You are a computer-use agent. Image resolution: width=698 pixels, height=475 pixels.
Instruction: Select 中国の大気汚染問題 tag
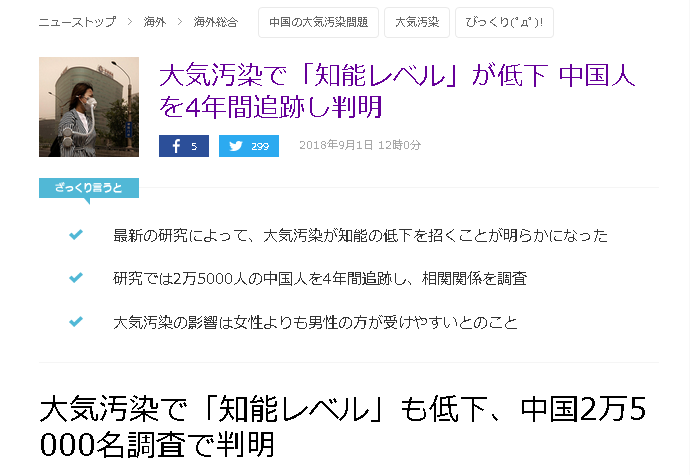click(318, 22)
